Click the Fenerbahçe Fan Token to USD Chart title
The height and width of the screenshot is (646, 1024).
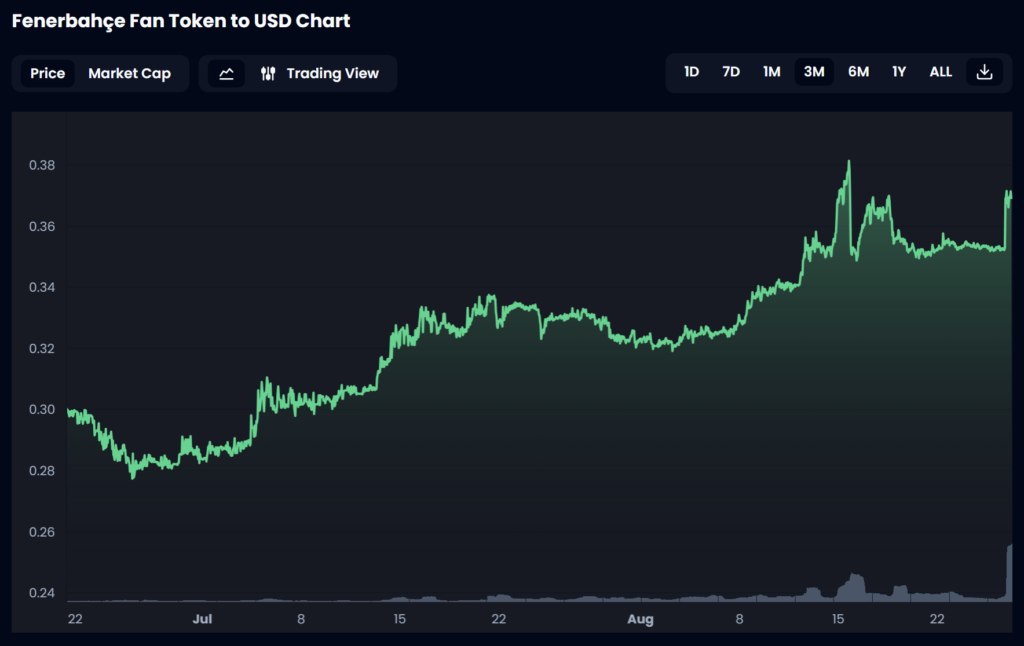[181, 21]
